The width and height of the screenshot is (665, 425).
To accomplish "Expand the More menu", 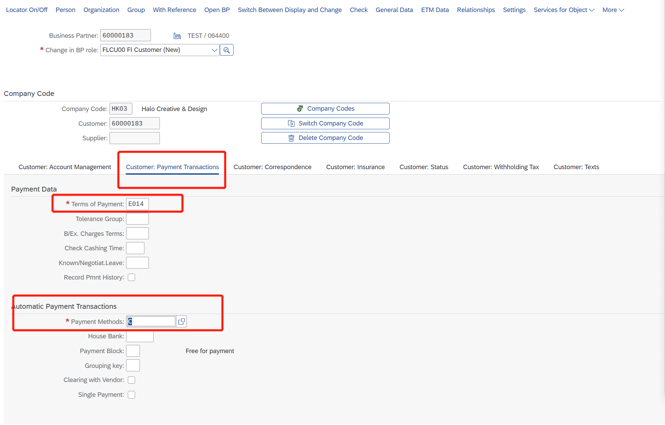I will point(613,10).
